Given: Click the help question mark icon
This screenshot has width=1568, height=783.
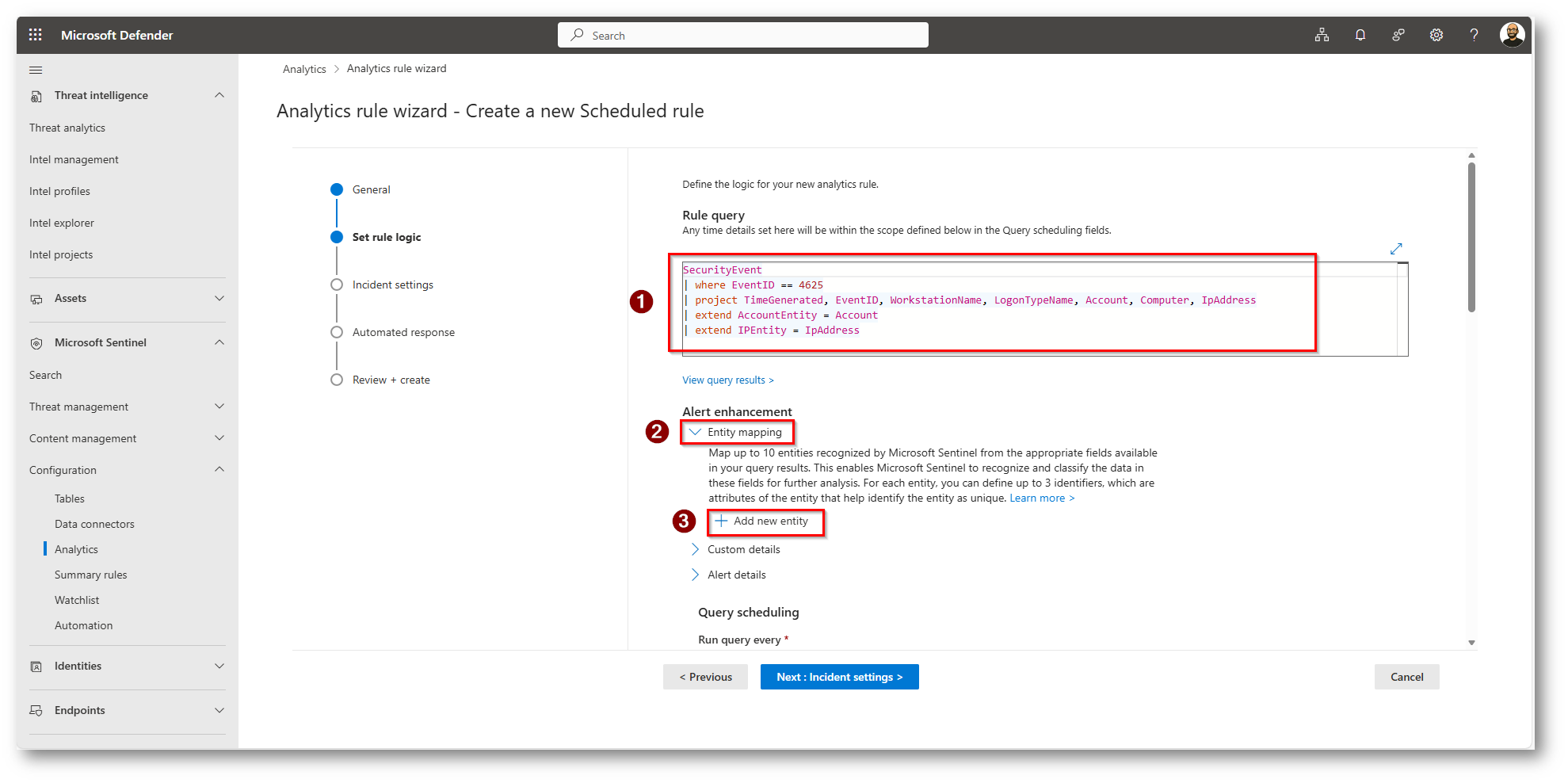Looking at the screenshot, I should [x=1474, y=35].
